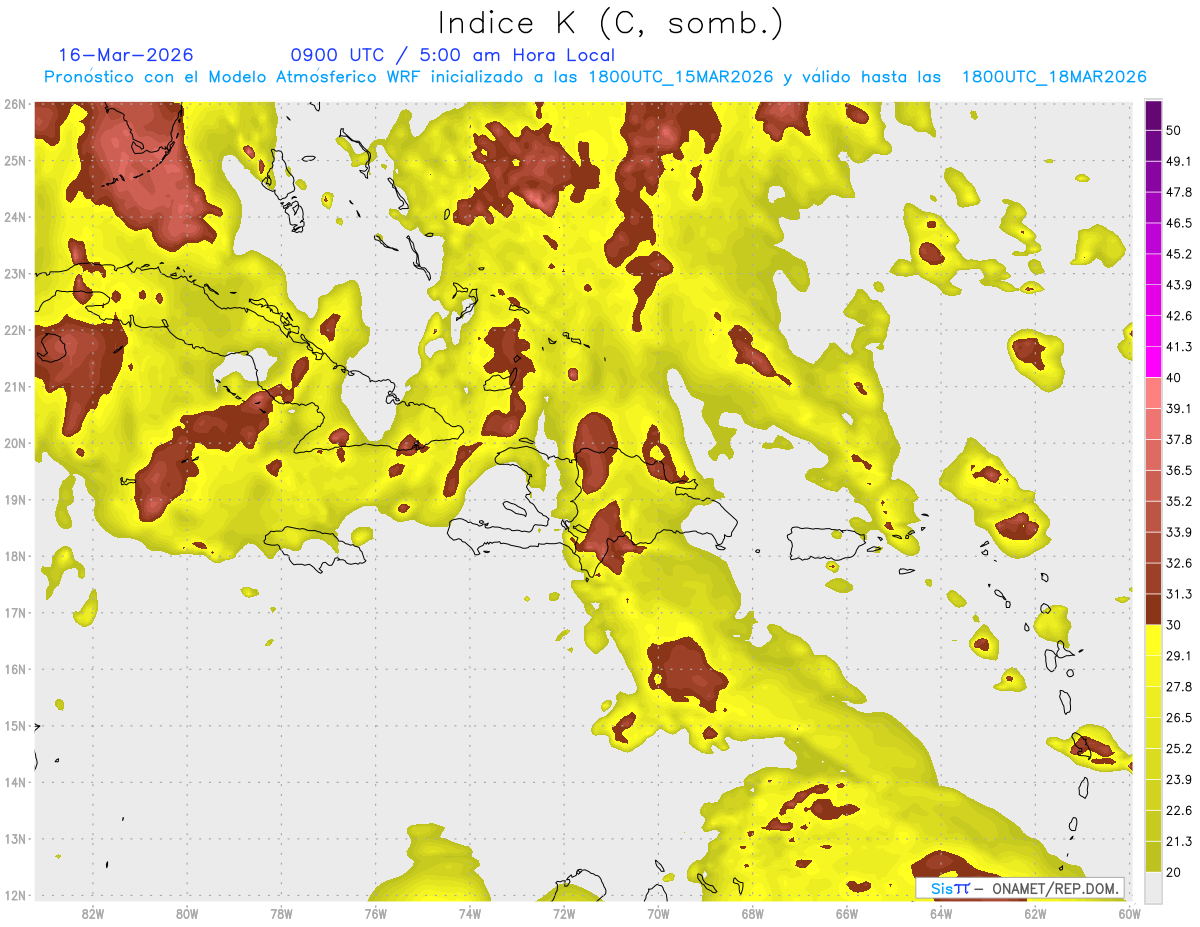
Task: Click the '76W' longitude label
Action: (376, 913)
